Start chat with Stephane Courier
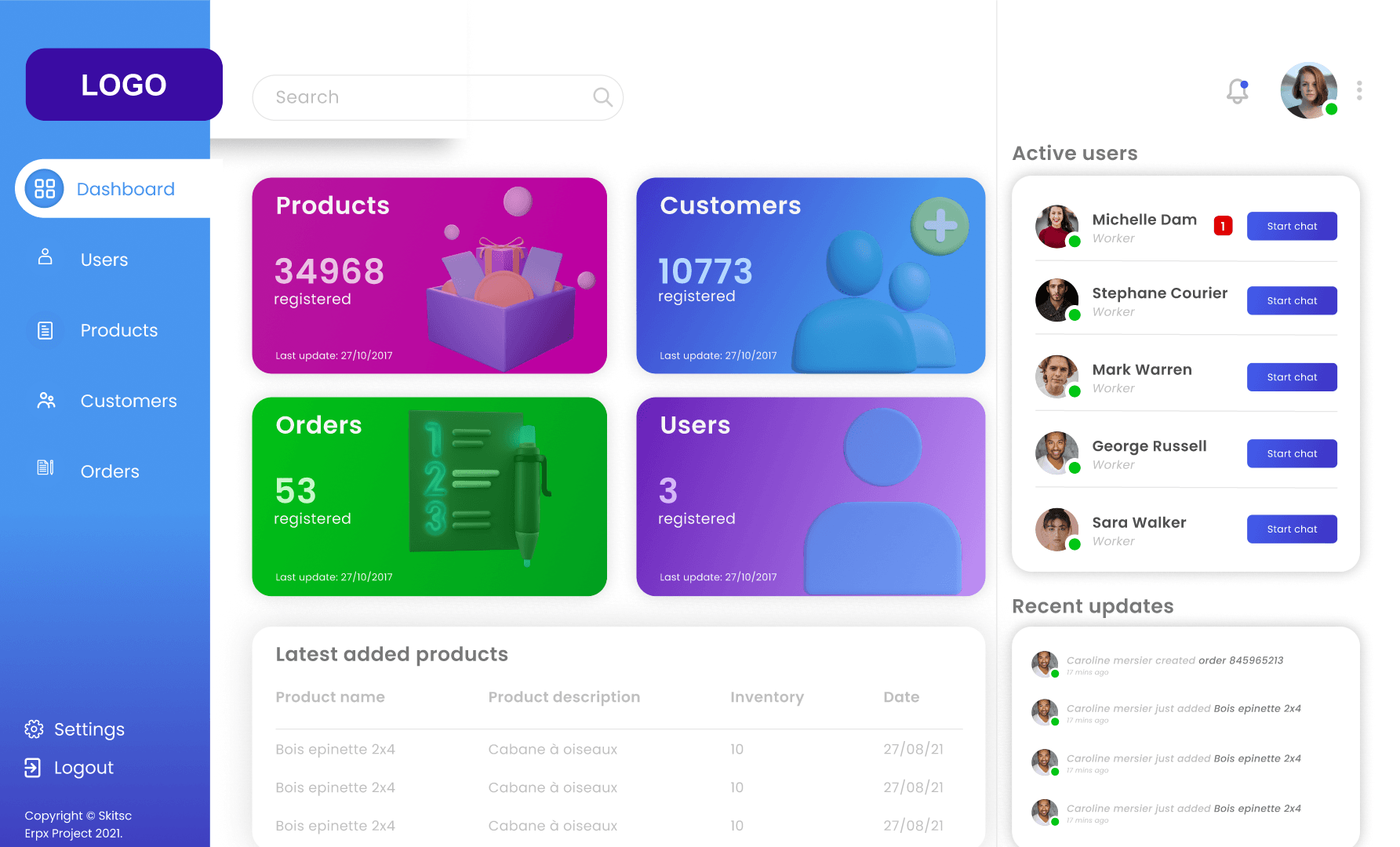The width and height of the screenshot is (1400, 847). pos(1292,301)
